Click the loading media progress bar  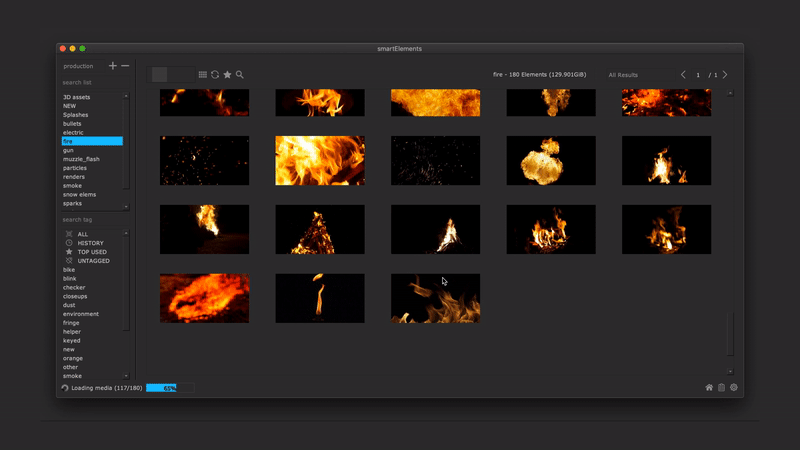170,387
